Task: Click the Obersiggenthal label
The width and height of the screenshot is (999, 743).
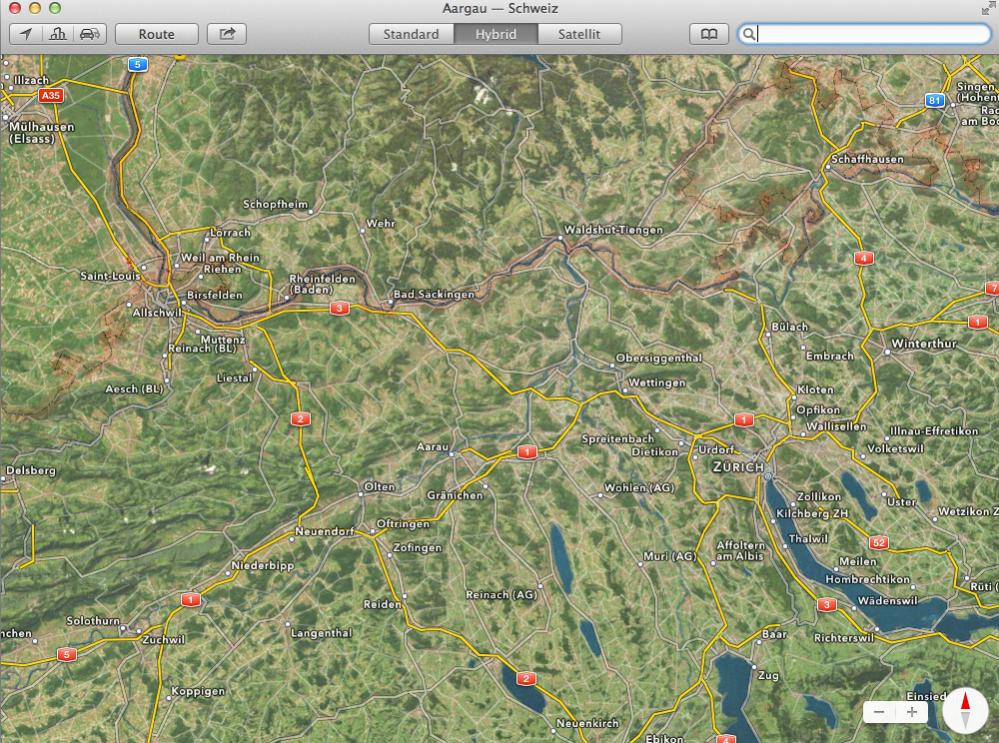Action: click(659, 358)
